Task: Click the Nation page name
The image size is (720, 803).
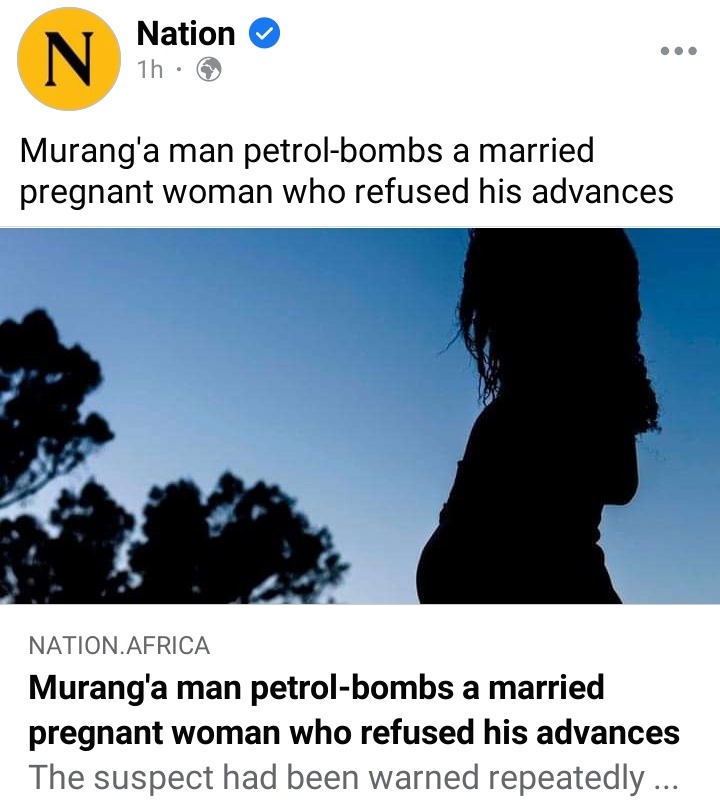Action: [x=186, y=34]
